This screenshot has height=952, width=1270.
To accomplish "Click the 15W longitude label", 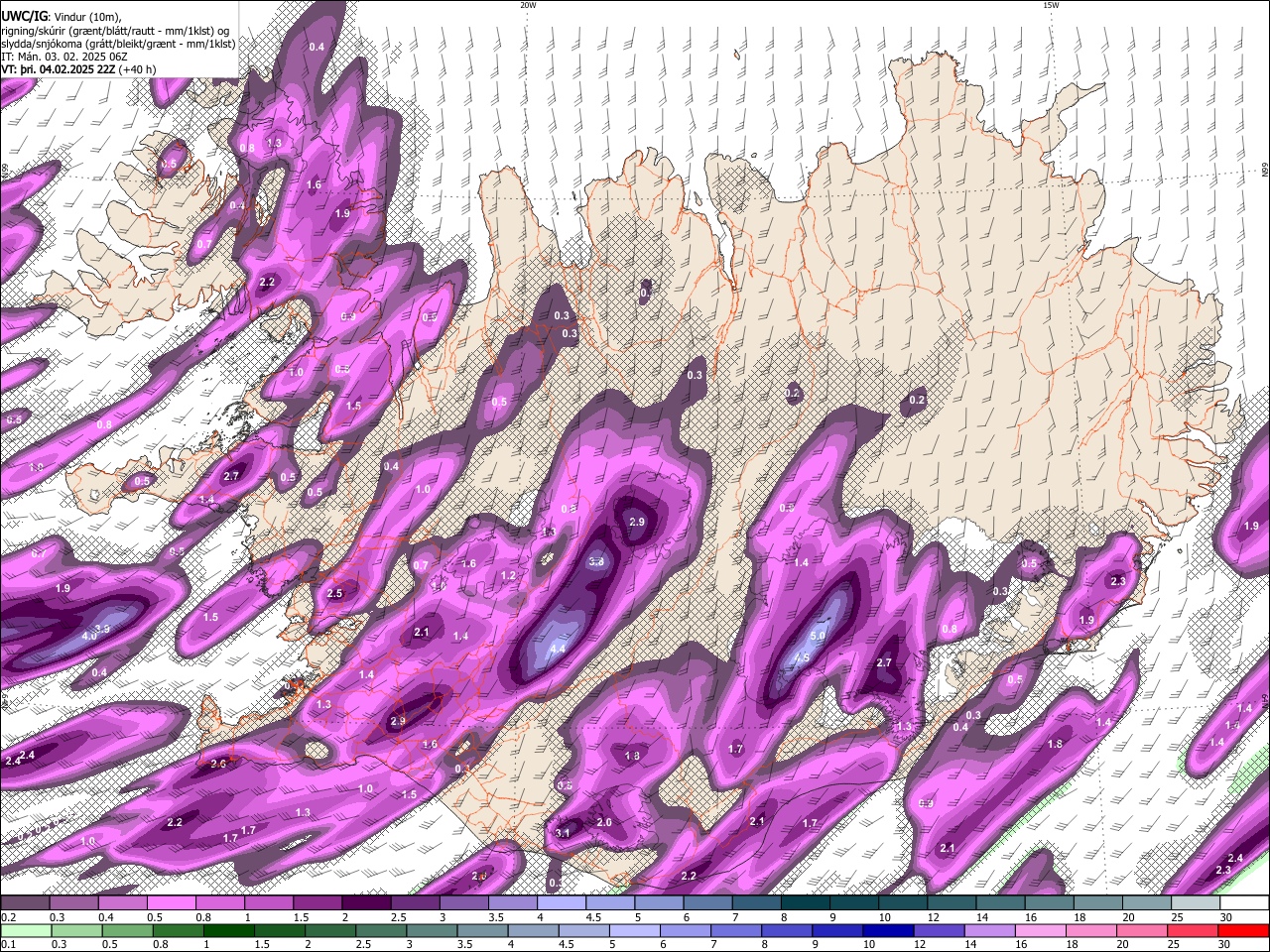I will pos(1051,5).
